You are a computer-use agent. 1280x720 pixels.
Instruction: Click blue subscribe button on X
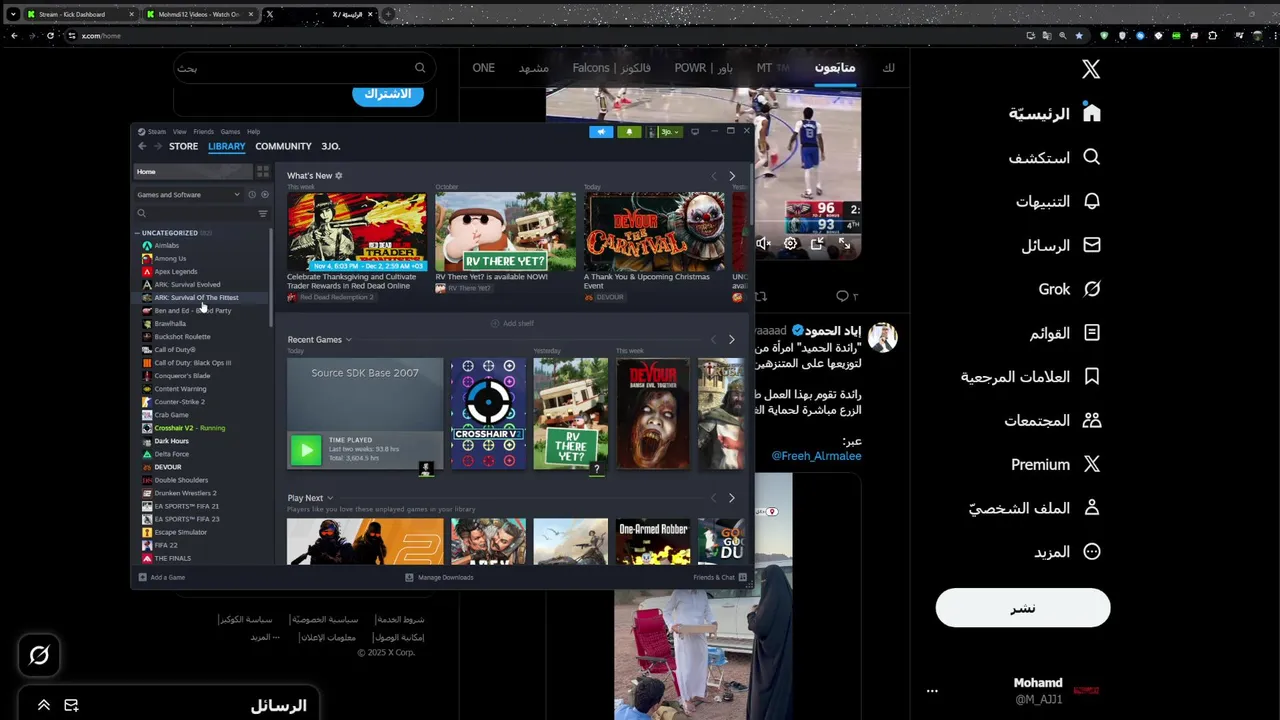pos(388,94)
